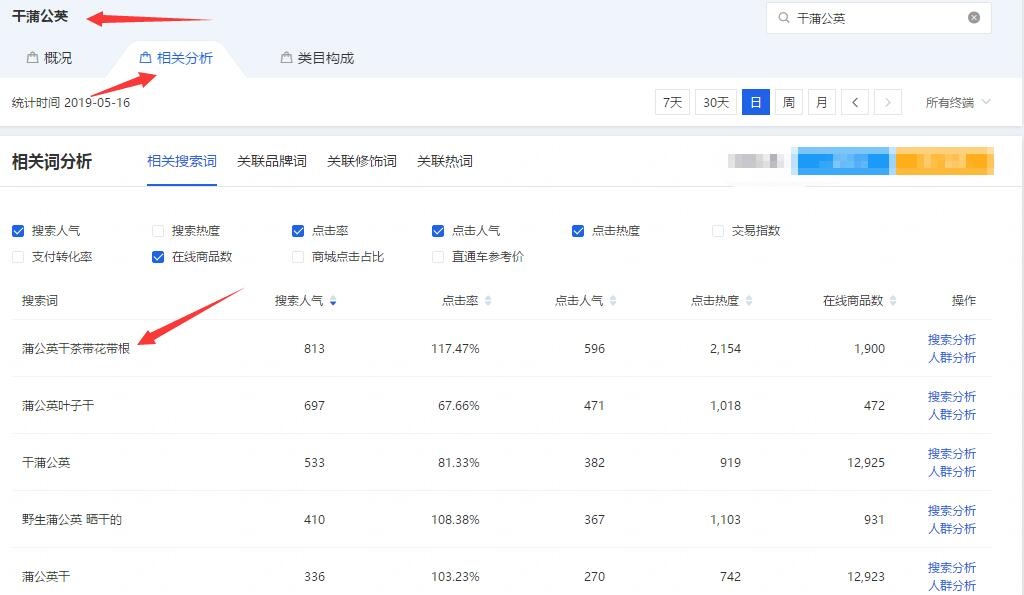Uncheck the 点击热度 checkbox

click(x=578, y=231)
